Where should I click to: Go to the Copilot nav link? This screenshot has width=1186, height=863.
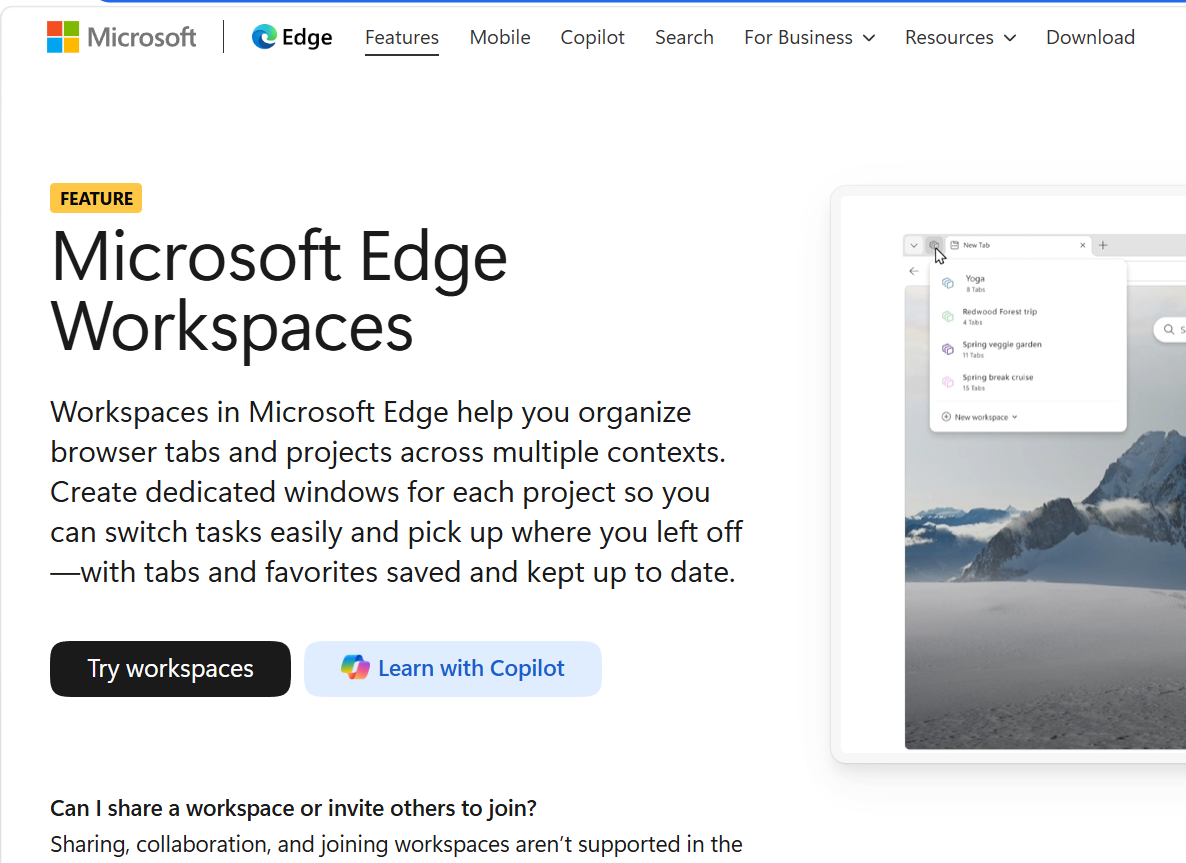coord(592,37)
